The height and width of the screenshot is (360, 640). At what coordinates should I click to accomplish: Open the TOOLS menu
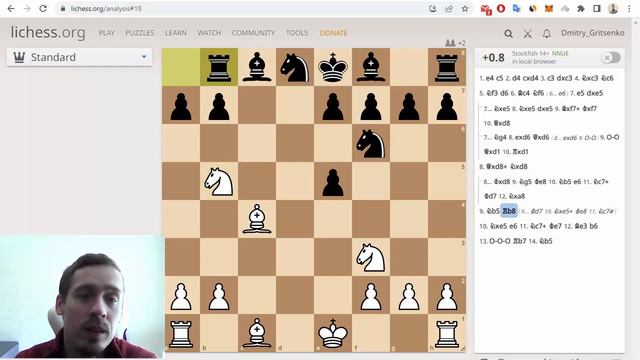[x=297, y=33]
